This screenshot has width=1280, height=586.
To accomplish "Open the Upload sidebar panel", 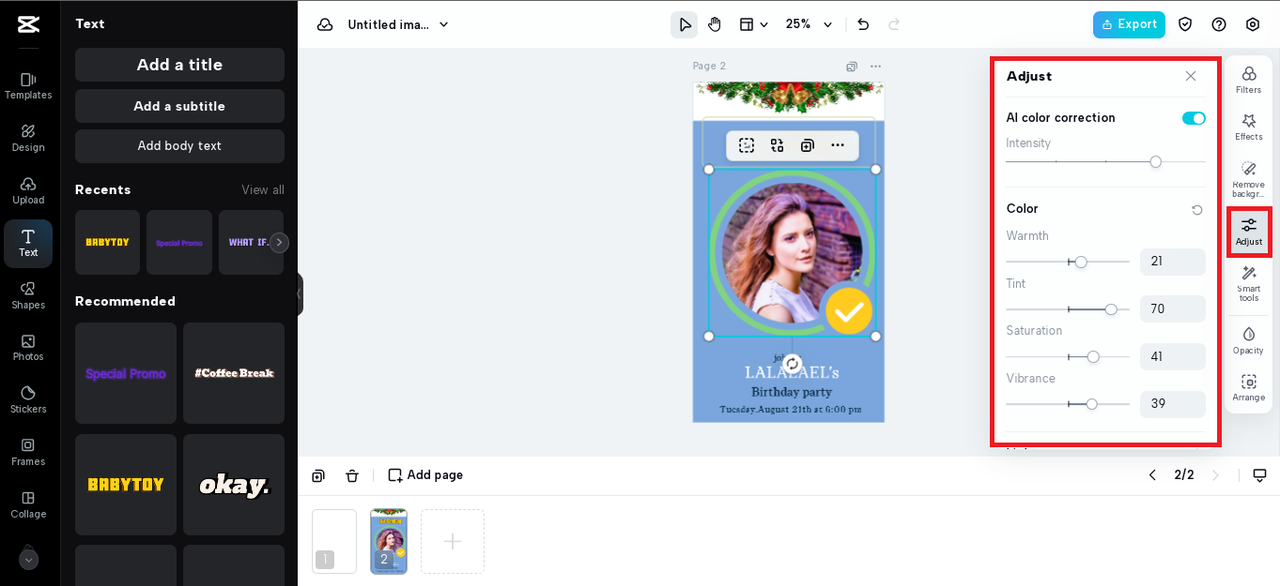I will [28, 190].
